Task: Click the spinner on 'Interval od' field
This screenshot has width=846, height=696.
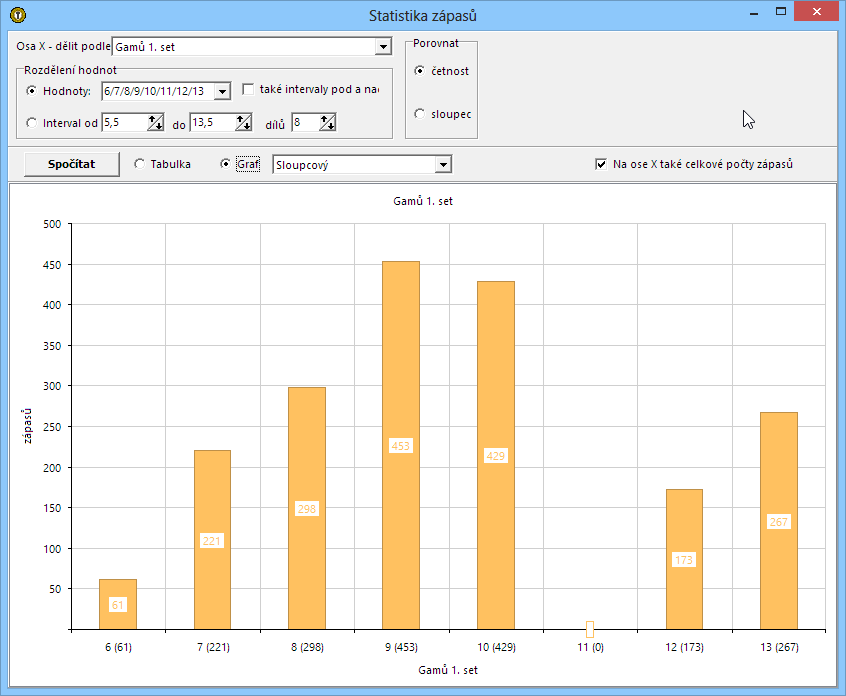Action: (x=155, y=122)
